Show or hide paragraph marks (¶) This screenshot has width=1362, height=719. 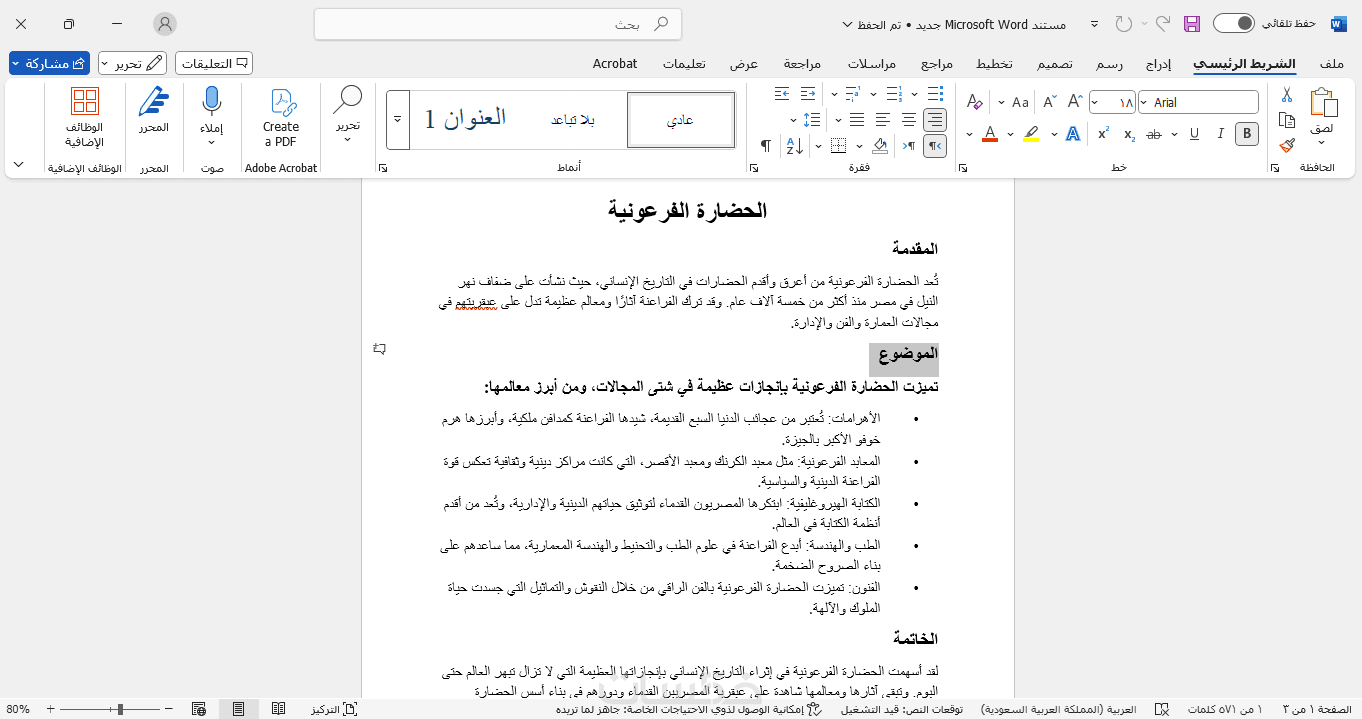765,146
